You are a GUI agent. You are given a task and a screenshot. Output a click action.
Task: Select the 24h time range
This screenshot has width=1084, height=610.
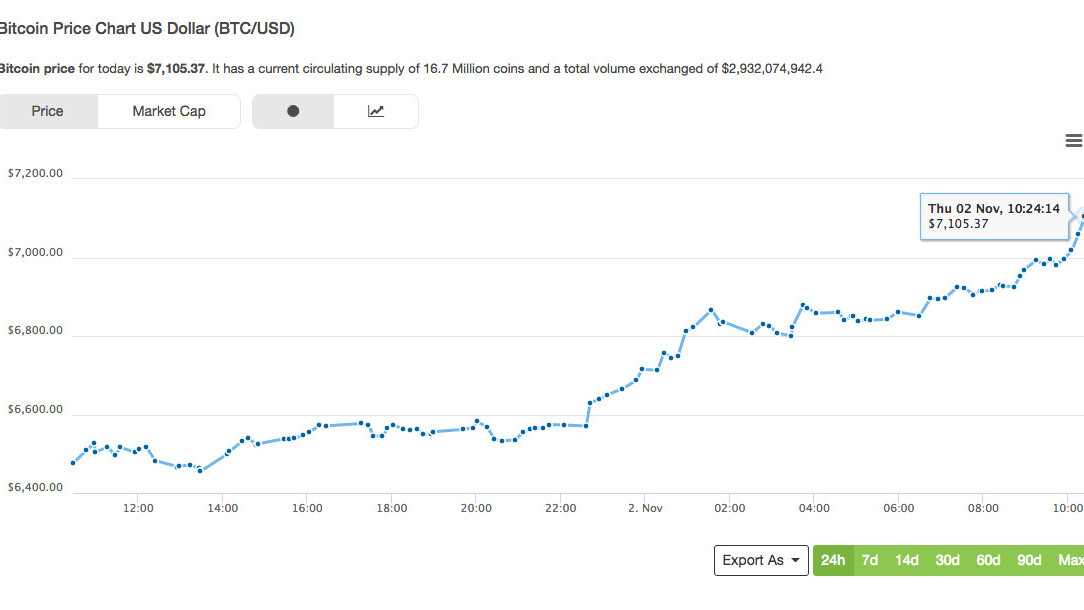tap(833, 560)
